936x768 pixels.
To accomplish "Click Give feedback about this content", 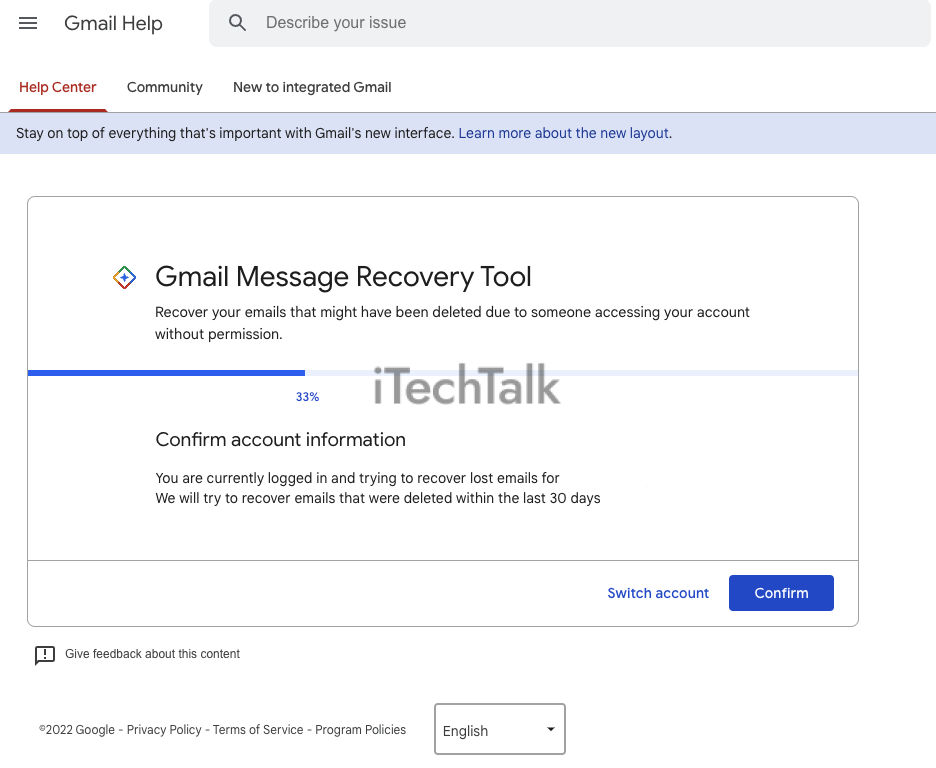I will tap(152, 654).
